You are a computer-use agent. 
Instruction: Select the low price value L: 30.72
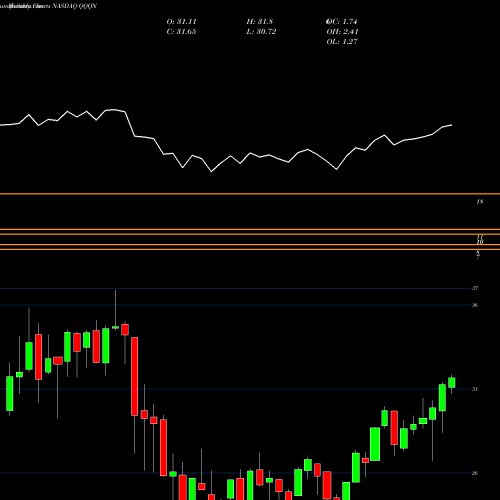click(261, 32)
